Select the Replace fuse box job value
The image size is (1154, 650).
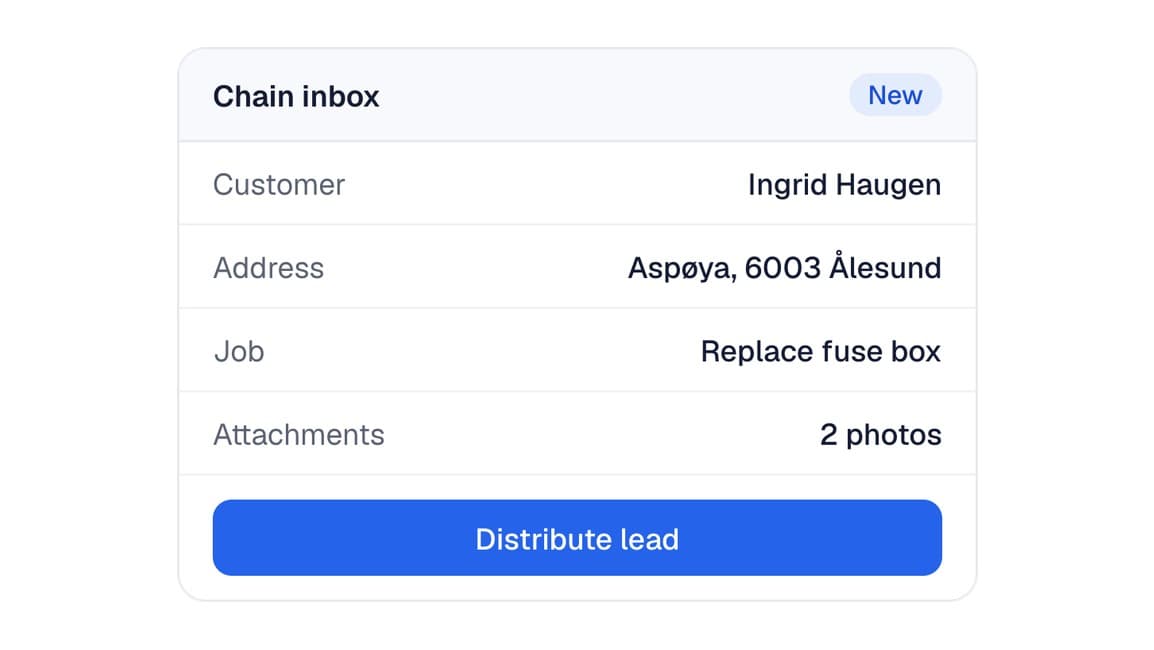821,351
